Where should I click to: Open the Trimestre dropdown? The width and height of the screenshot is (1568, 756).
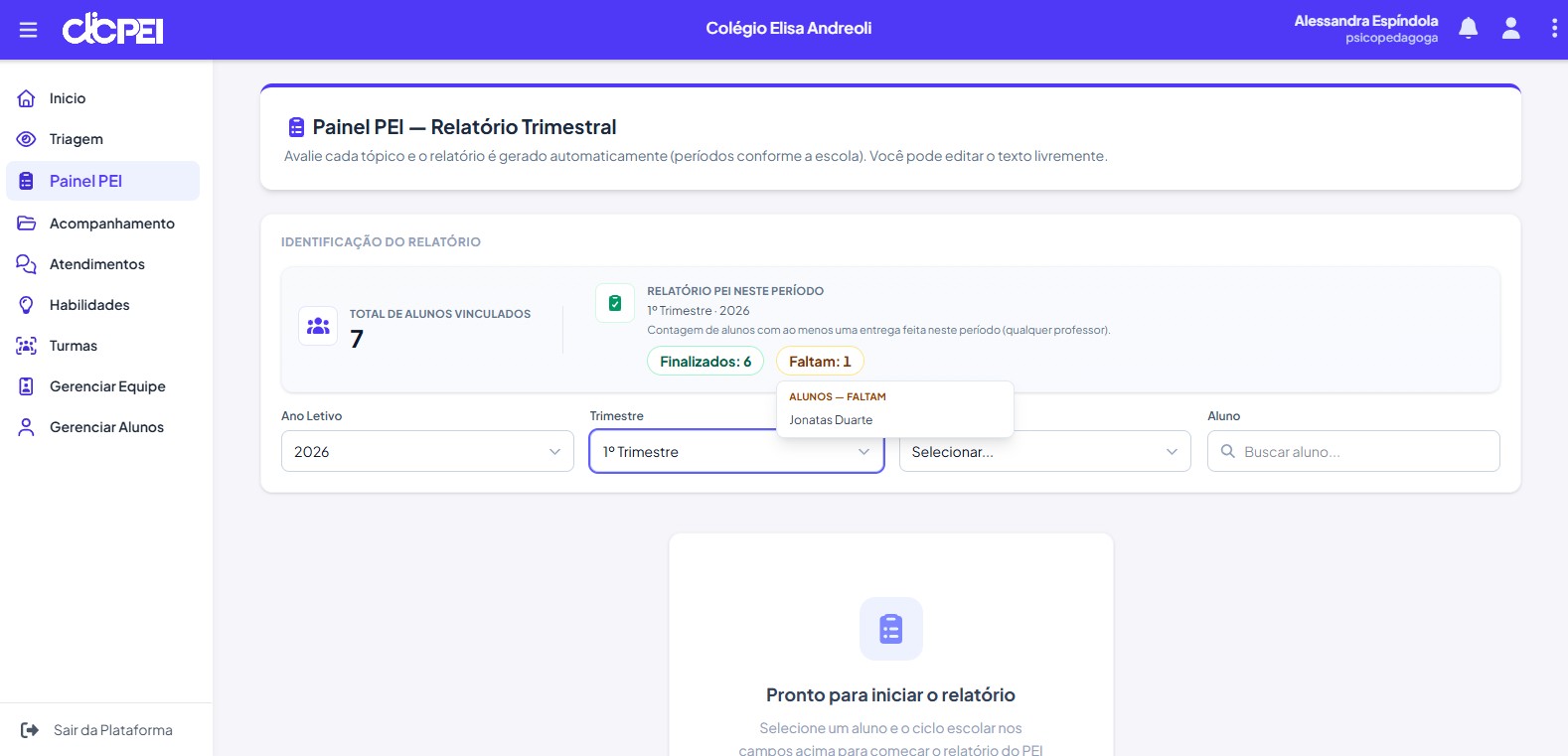pos(736,451)
